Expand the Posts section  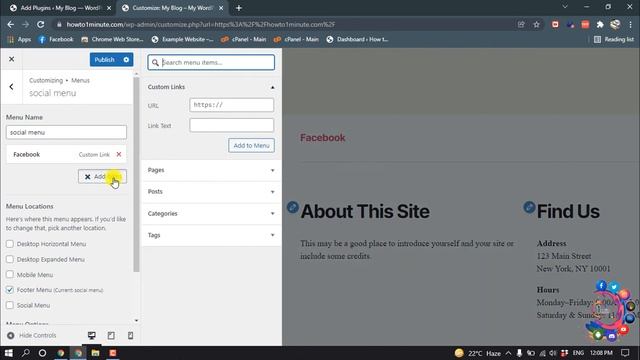click(211, 192)
